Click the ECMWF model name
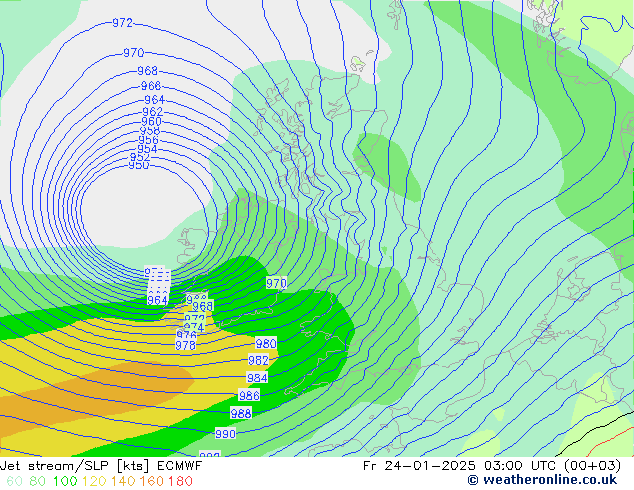This screenshot has height=490, width=634. point(179,466)
